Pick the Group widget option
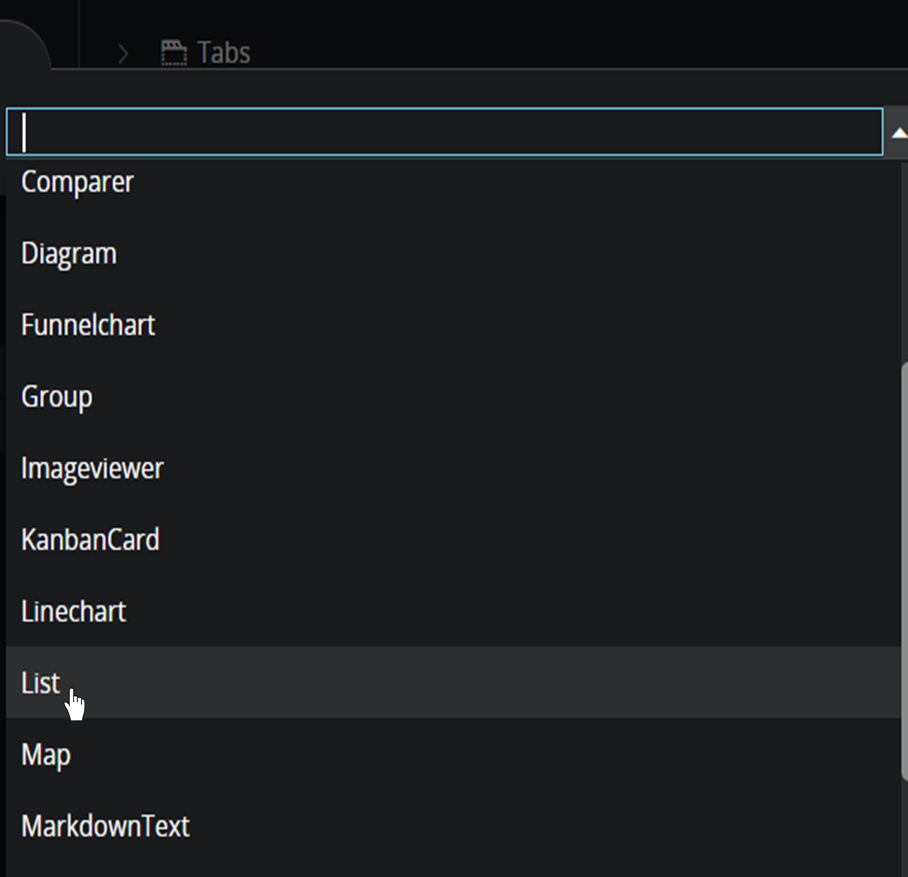Image resolution: width=908 pixels, height=877 pixels. 56,397
